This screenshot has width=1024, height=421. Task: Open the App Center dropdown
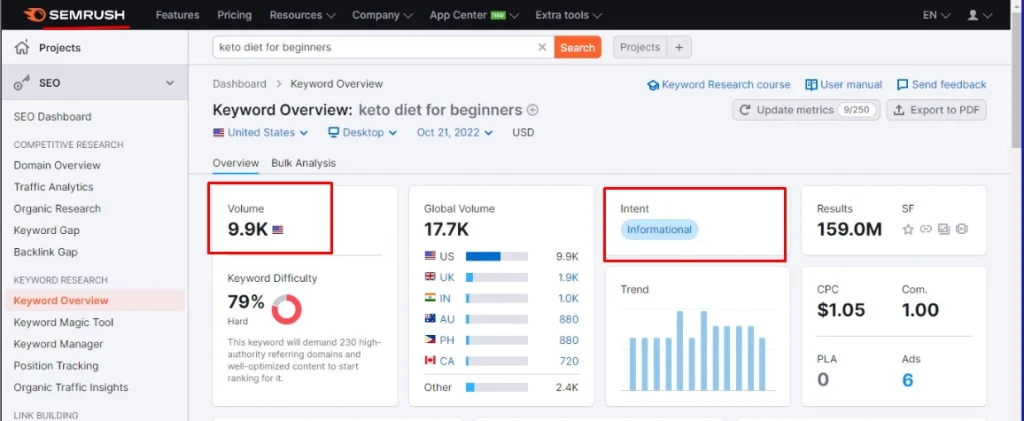[474, 14]
